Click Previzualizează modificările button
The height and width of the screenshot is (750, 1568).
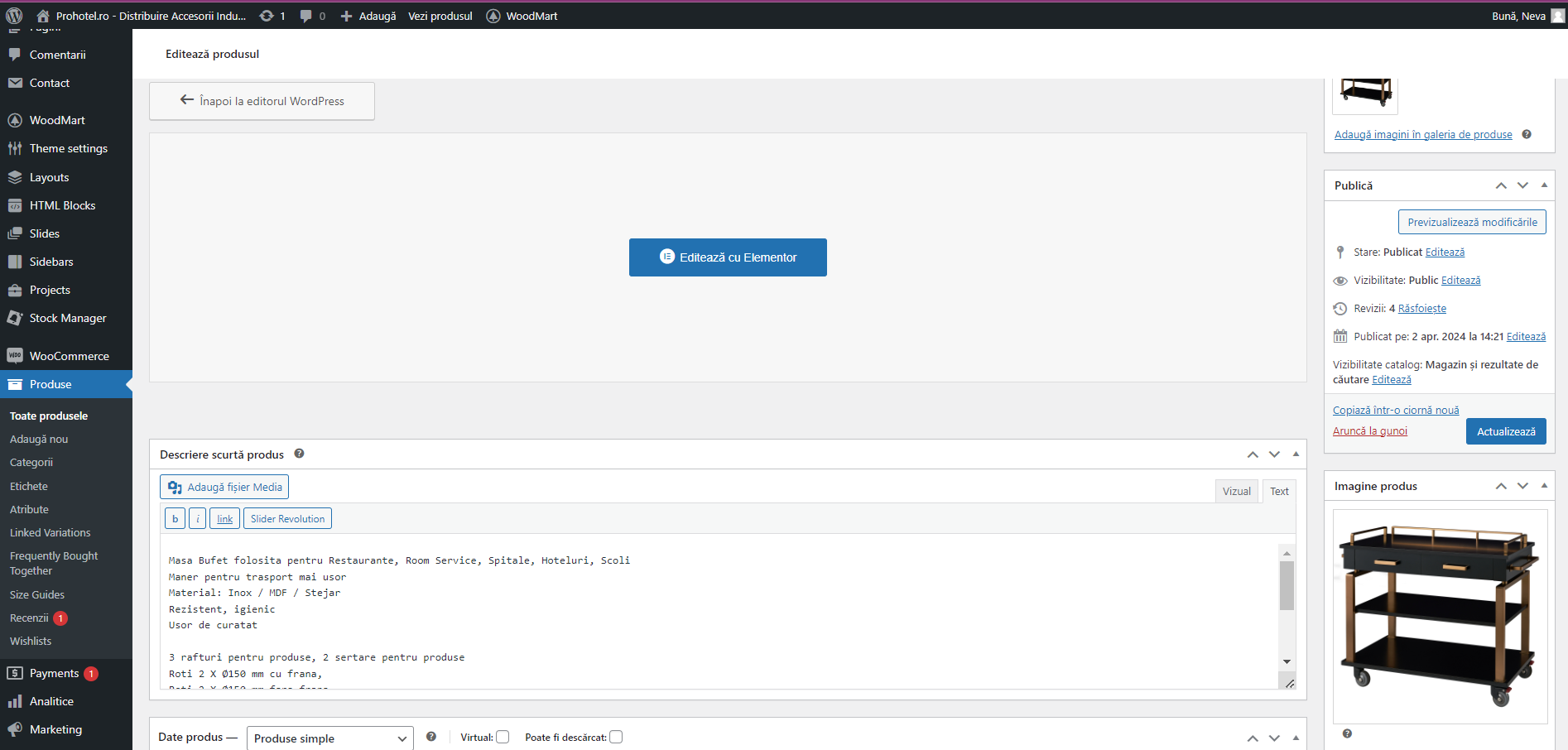(1472, 222)
